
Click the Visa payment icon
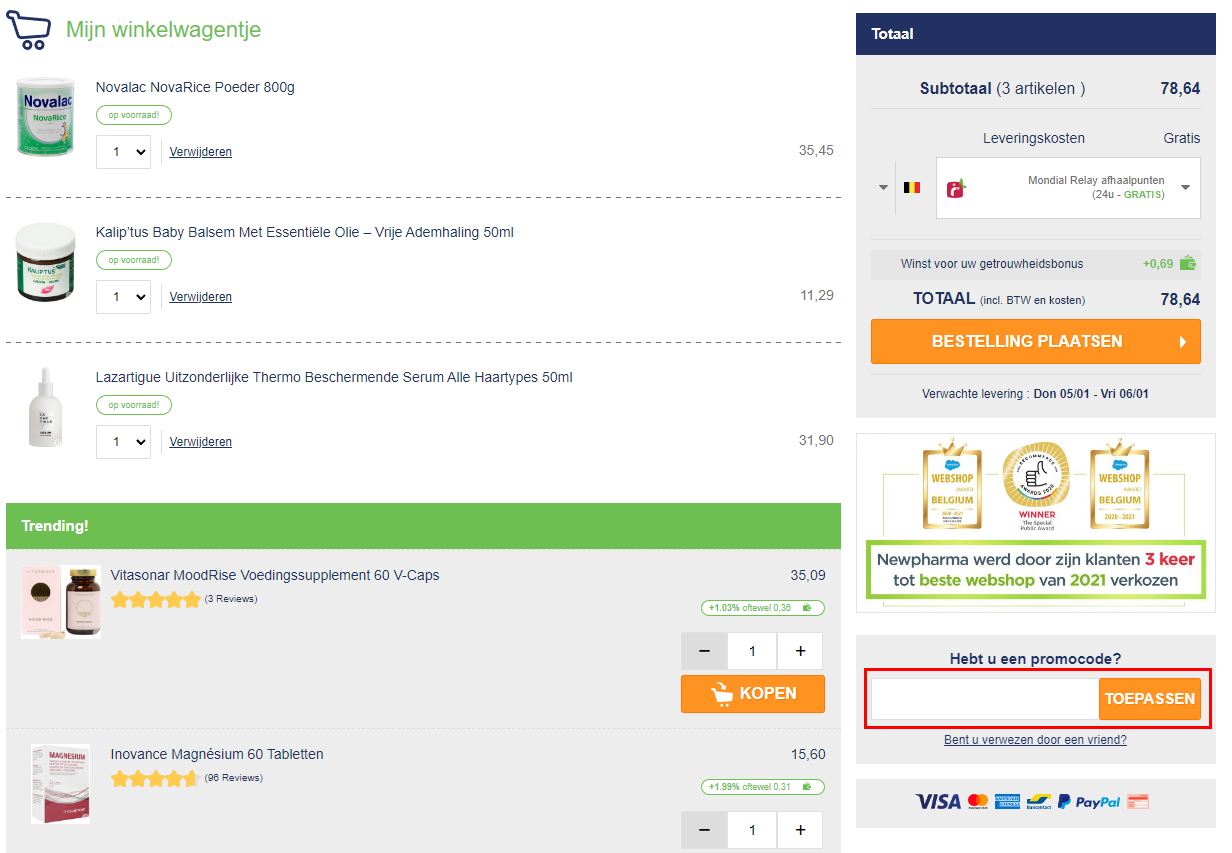[x=938, y=801]
